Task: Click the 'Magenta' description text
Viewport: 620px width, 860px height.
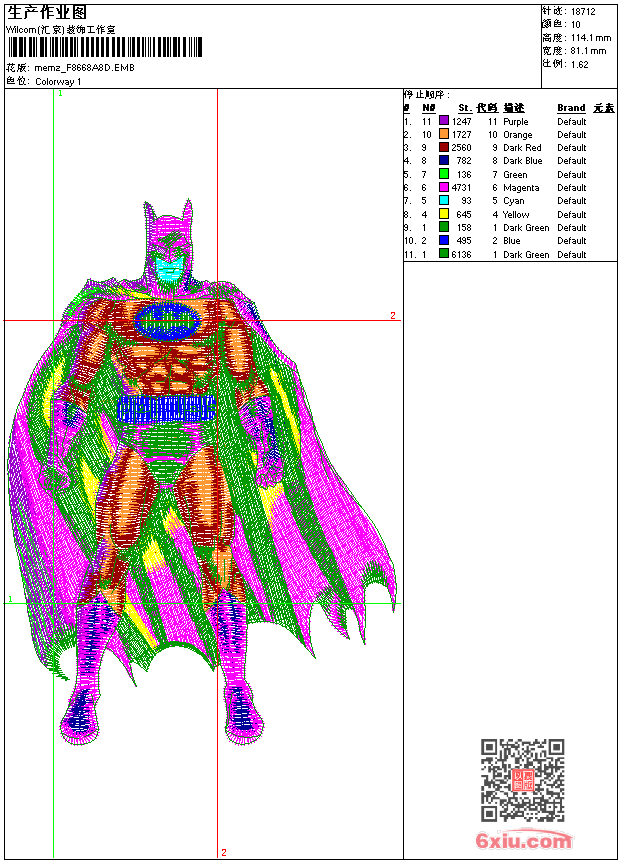Action: click(x=521, y=188)
